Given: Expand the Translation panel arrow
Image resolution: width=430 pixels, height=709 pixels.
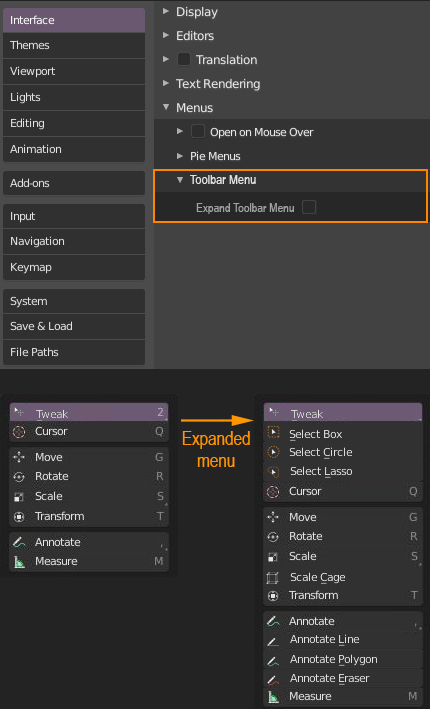Looking at the screenshot, I should click(166, 59).
